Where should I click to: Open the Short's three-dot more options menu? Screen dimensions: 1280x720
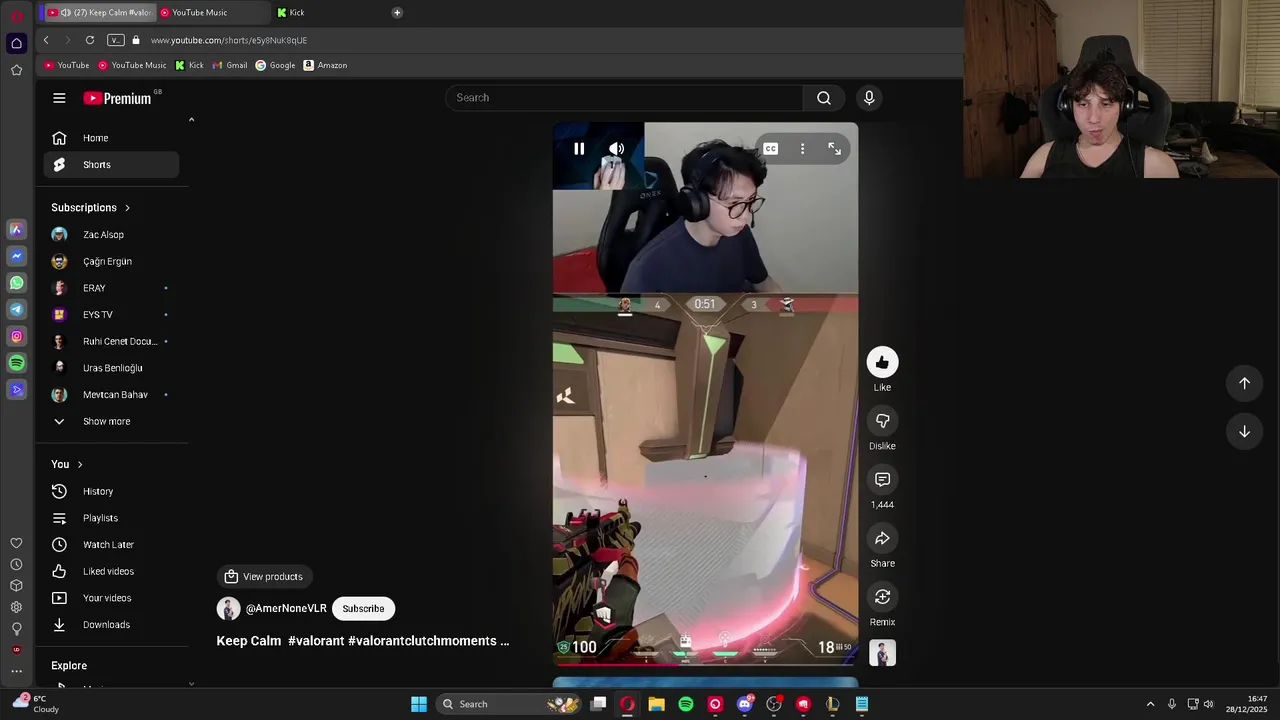click(x=802, y=149)
